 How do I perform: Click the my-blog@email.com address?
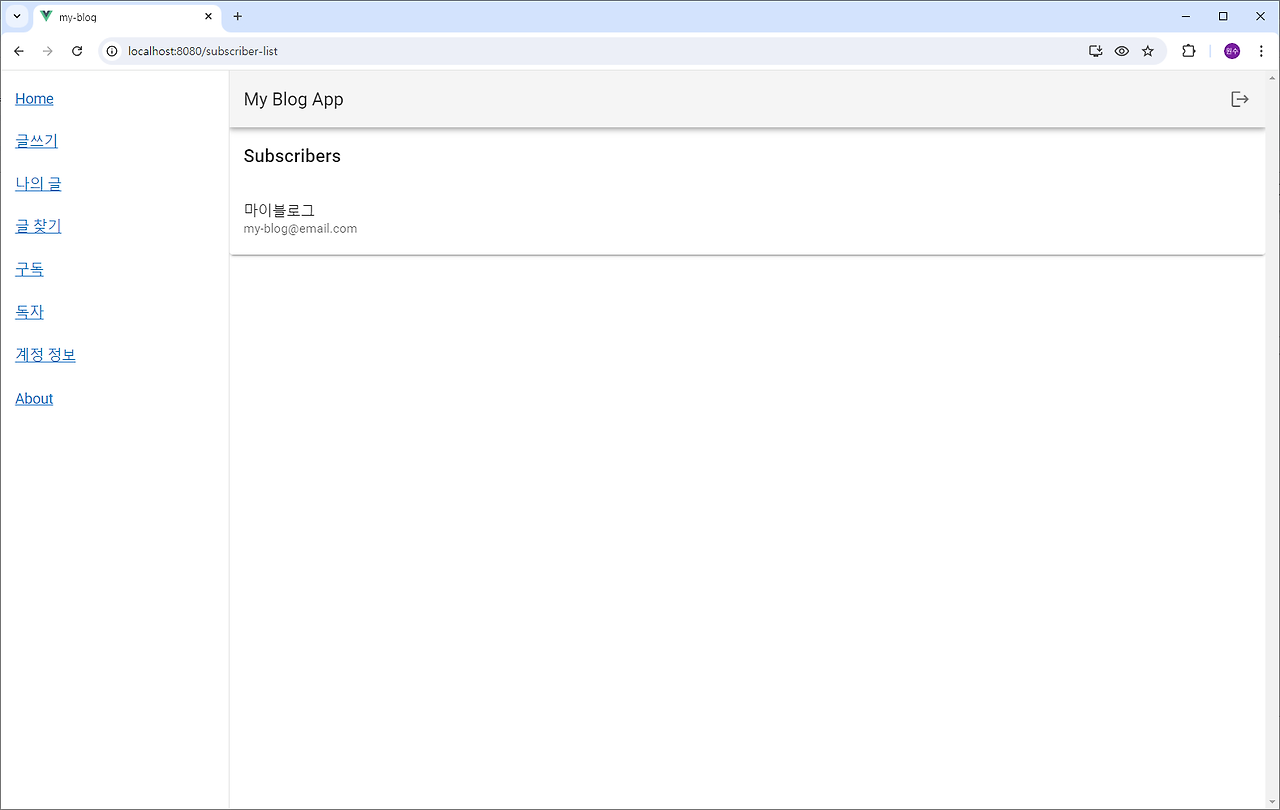pos(300,229)
